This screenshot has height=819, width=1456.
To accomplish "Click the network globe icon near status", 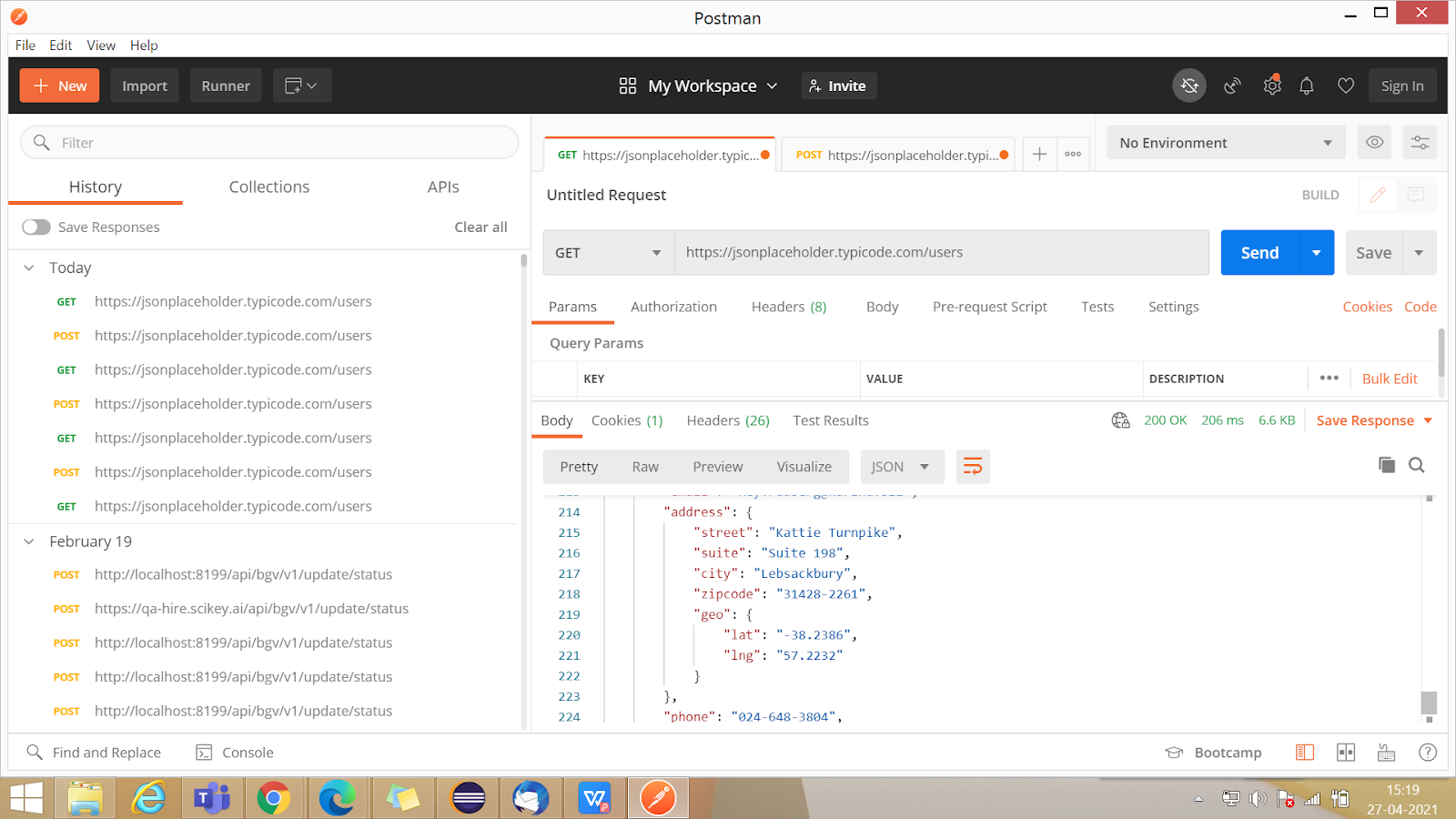I will coord(1120,420).
